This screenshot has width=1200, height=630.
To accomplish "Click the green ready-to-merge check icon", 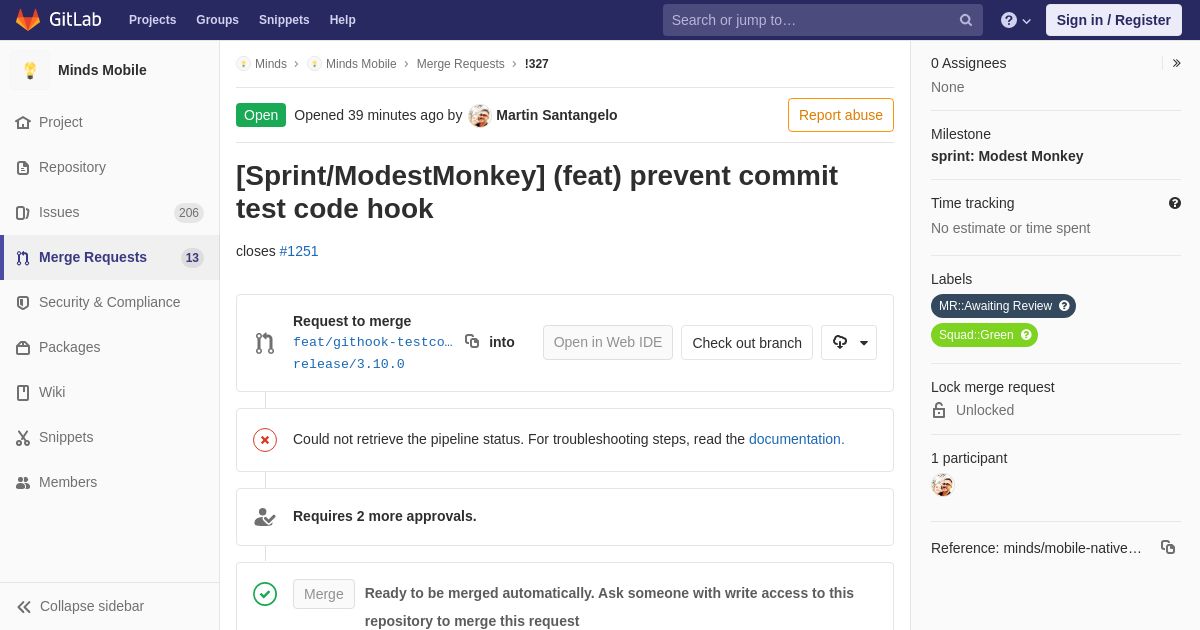I will point(265,594).
